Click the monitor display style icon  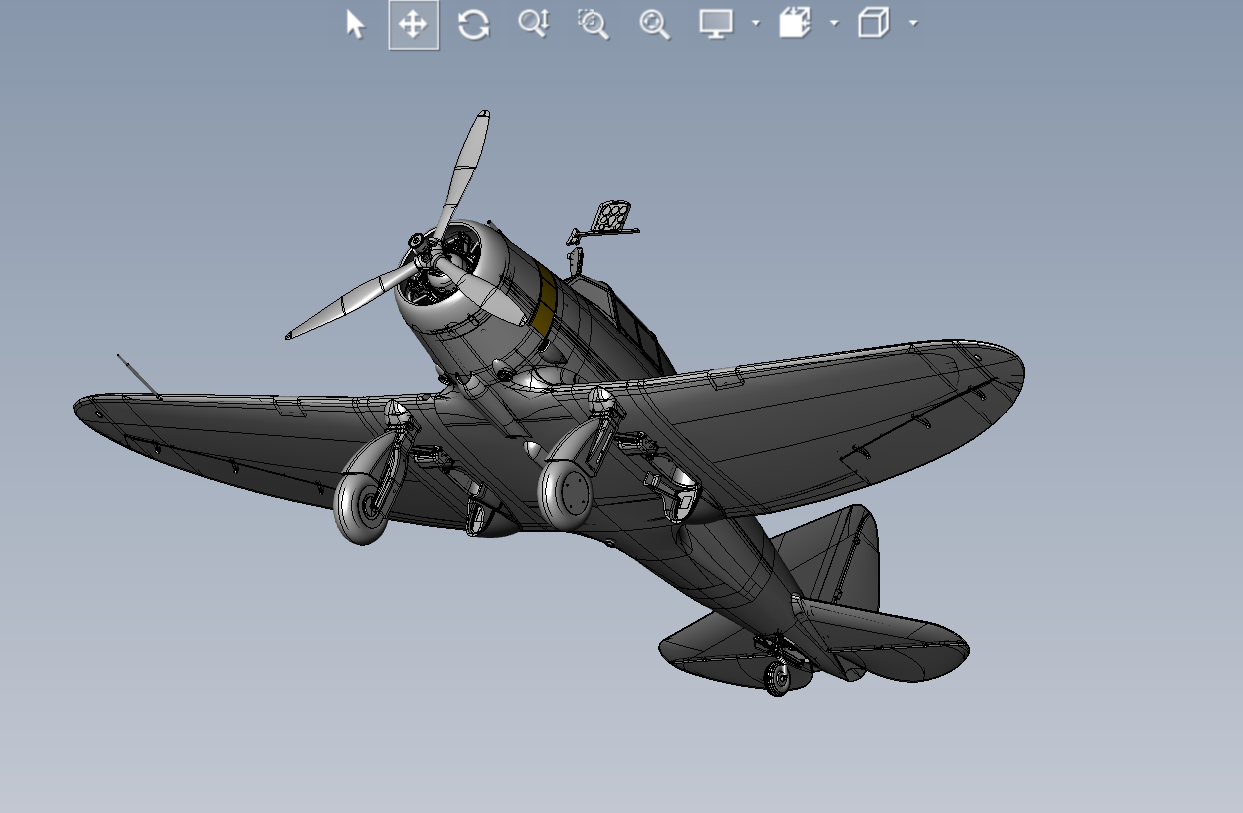pos(716,24)
